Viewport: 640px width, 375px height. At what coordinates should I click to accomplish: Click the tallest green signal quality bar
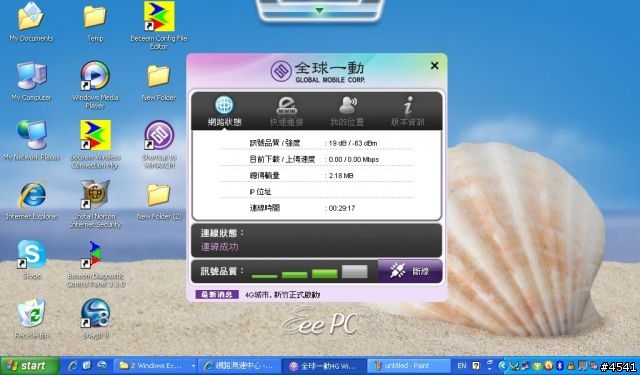[x=324, y=273]
